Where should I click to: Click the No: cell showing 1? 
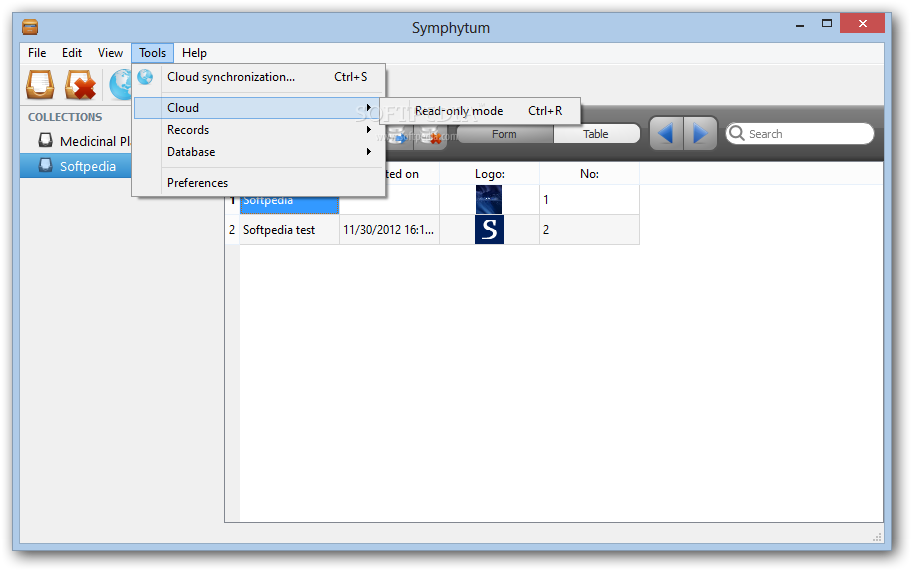pyautogui.click(x=589, y=199)
